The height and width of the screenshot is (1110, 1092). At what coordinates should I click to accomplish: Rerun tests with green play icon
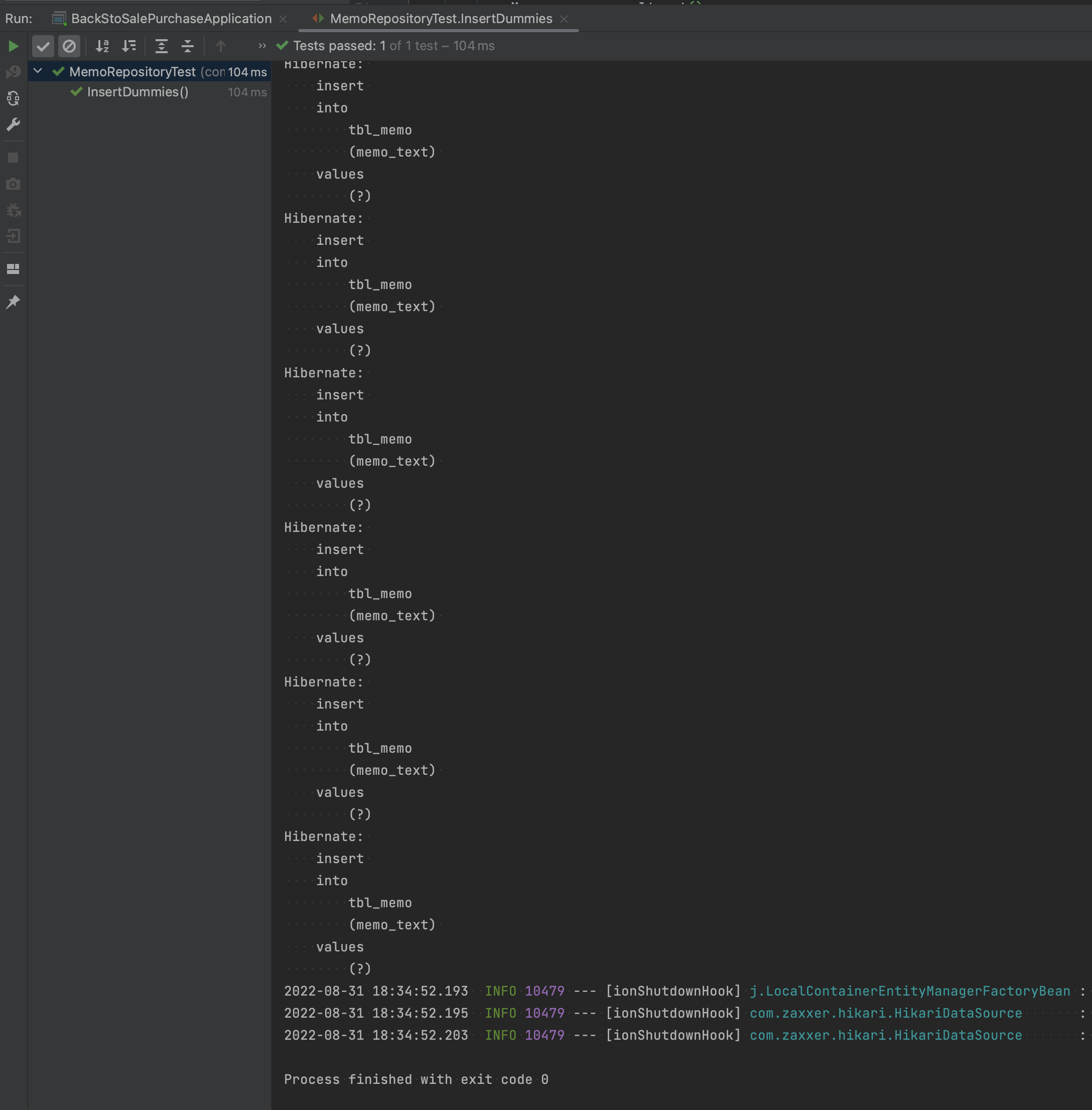click(x=13, y=46)
